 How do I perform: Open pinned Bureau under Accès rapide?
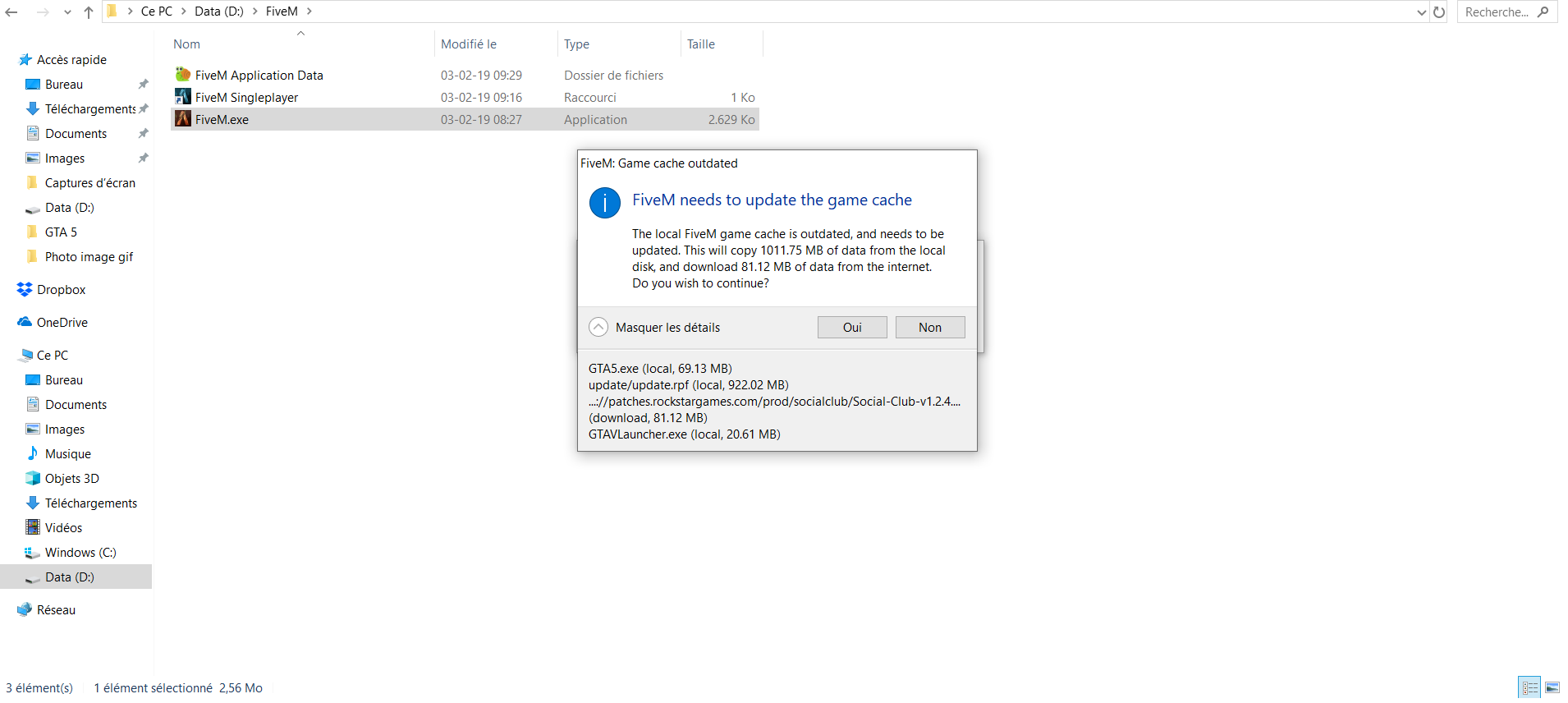click(64, 85)
